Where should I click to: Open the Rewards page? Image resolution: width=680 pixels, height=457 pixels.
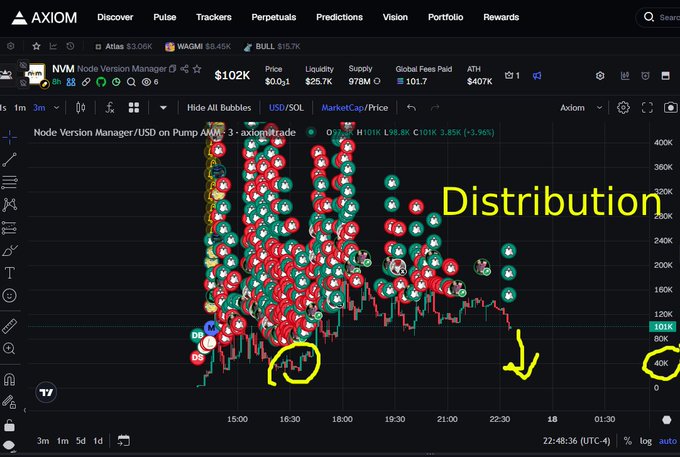coord(501,17)
